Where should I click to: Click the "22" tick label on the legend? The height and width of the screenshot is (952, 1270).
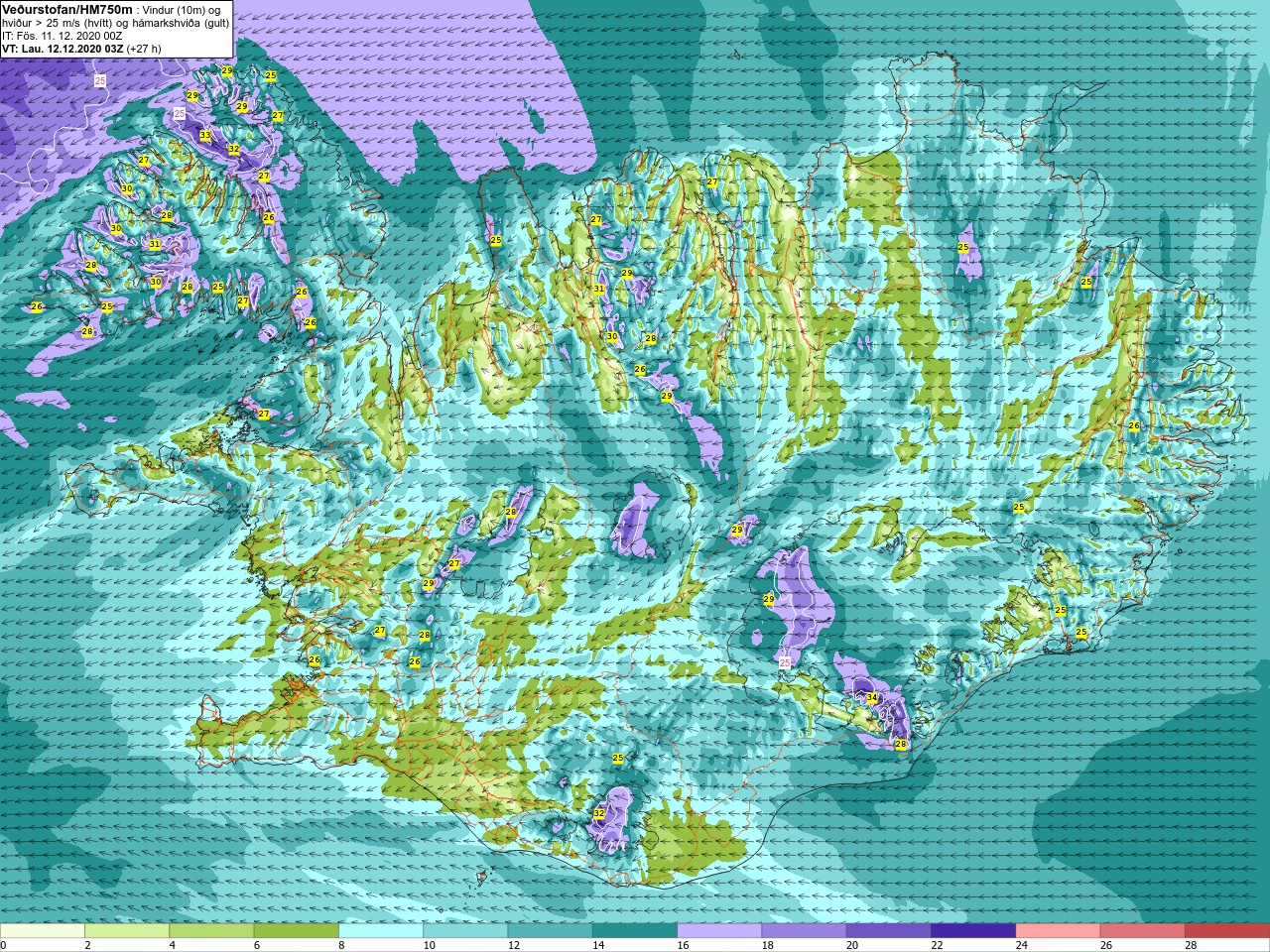937,945
